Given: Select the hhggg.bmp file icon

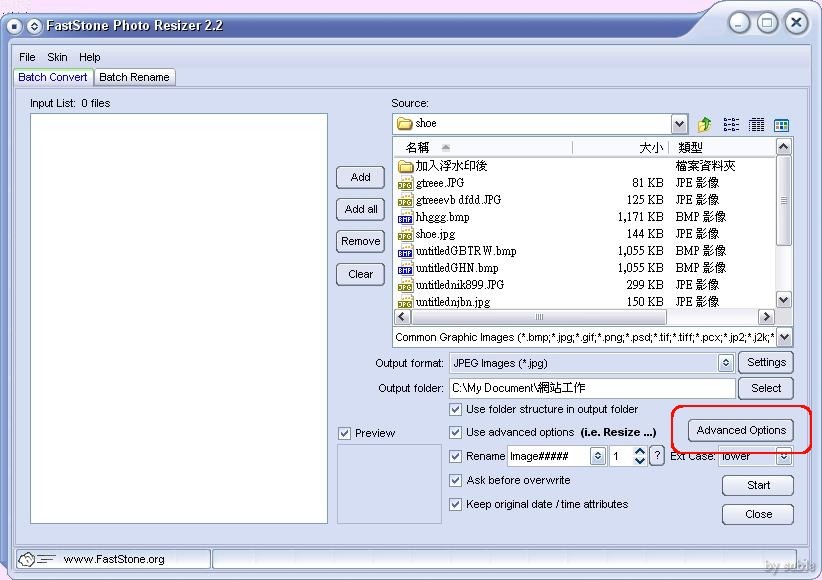Looking at the screenshot, I should click(x=405, y=217).
